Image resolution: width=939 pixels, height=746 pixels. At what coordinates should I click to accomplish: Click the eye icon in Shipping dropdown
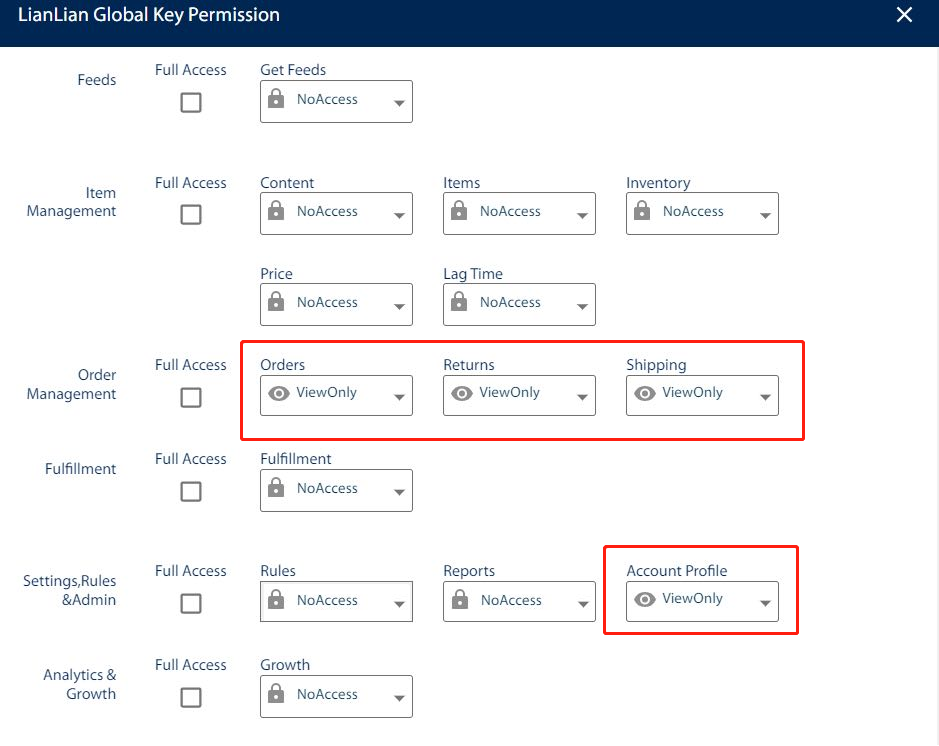coord(645,394)
